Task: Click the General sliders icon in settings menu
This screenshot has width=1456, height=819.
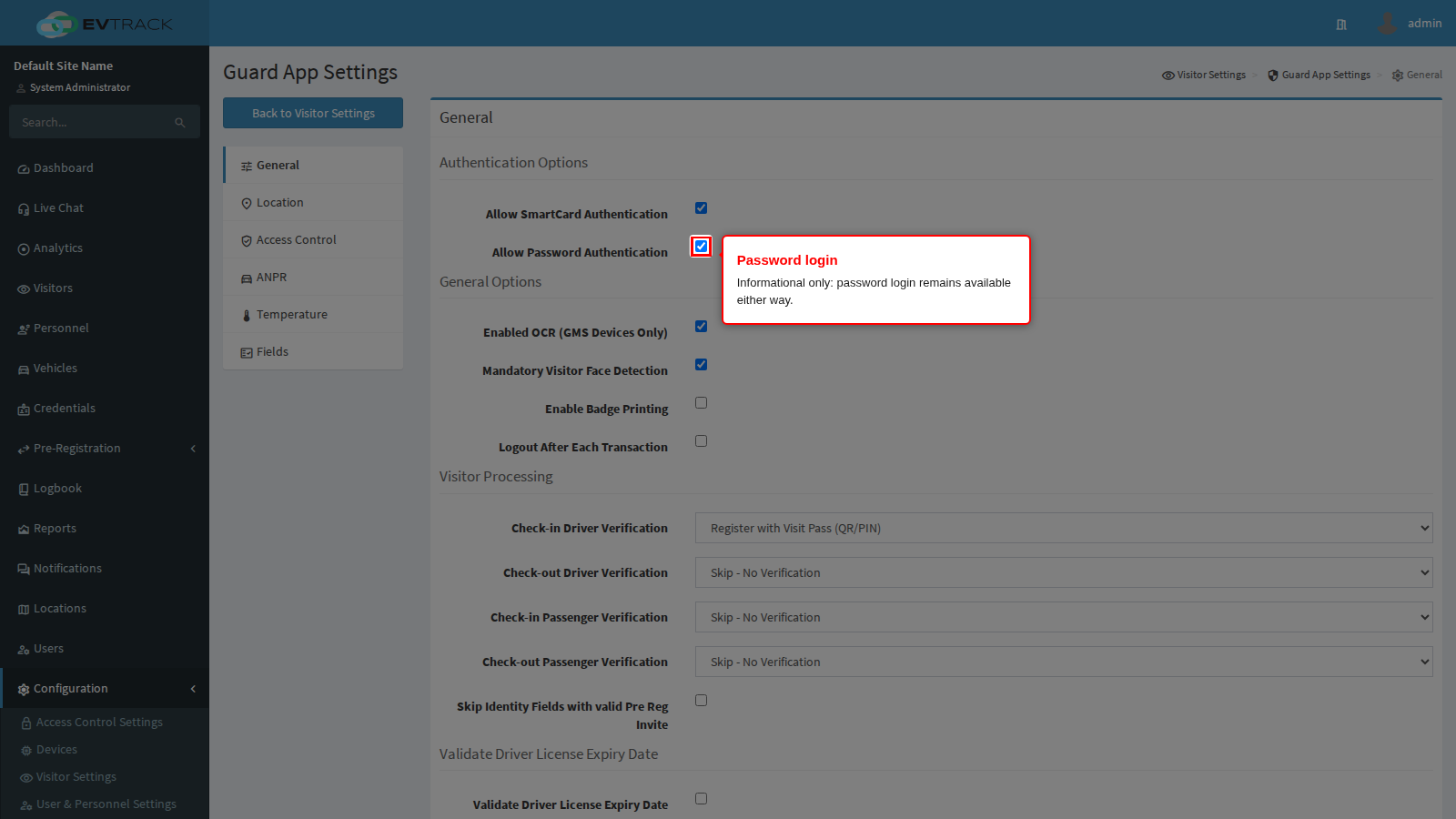Action: (x=247, y=167)
